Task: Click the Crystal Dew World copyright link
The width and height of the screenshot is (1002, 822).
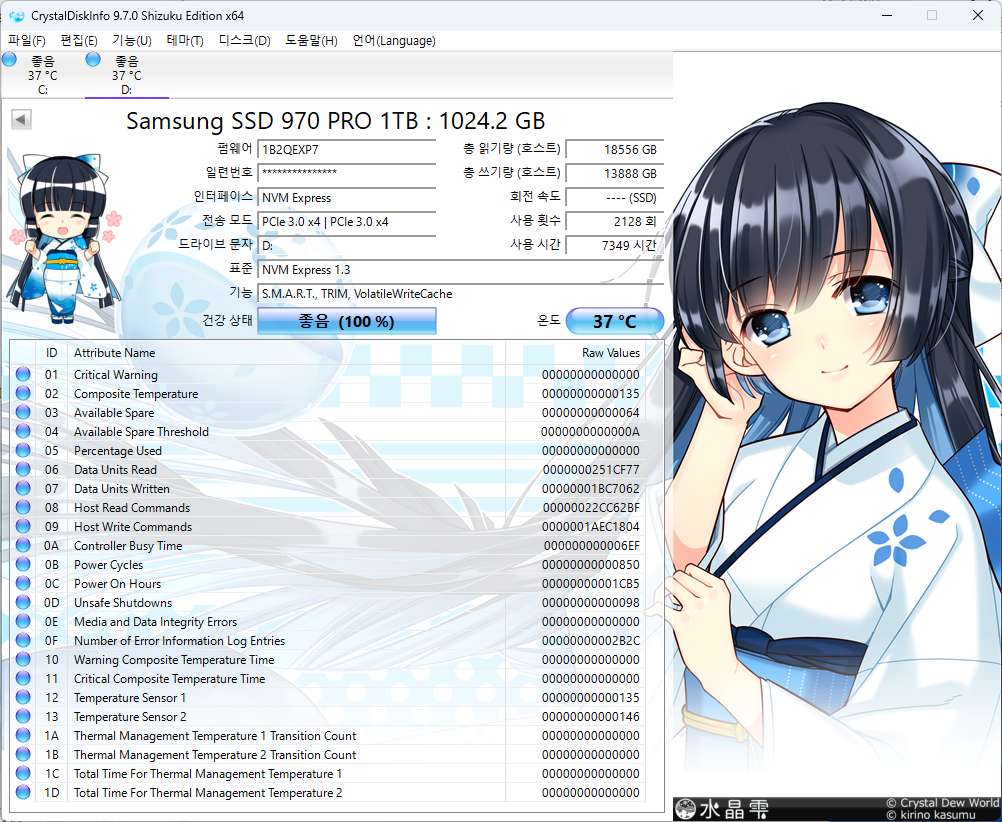Action: [943, 803]
